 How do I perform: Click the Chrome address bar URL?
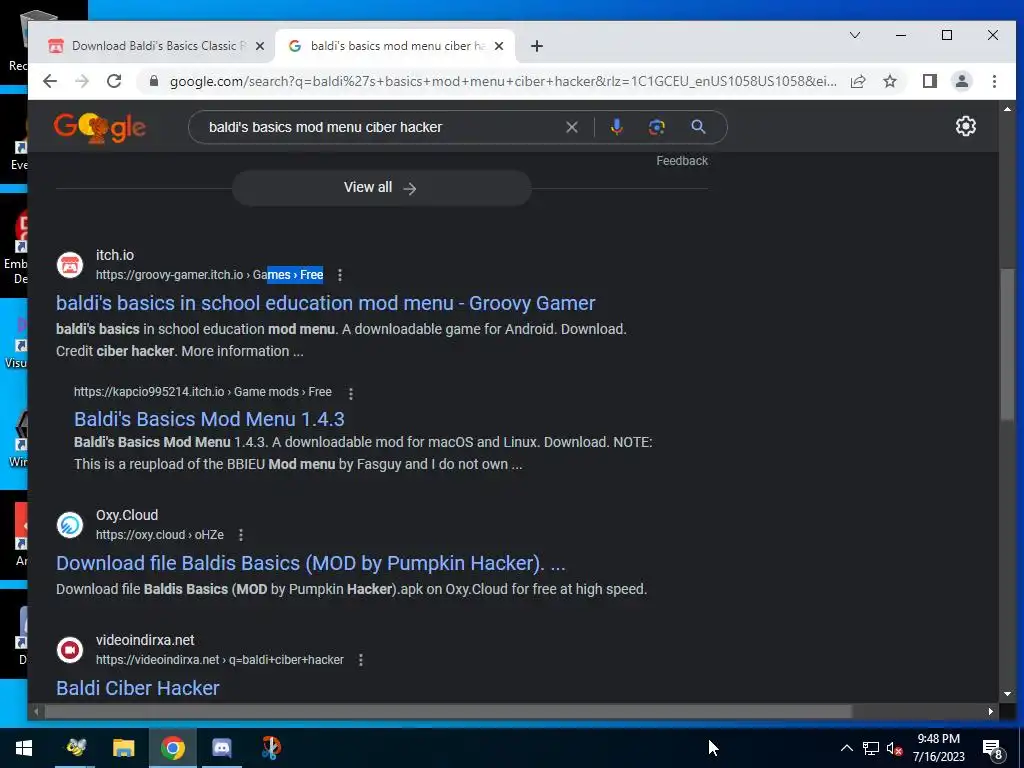[503, 81]
